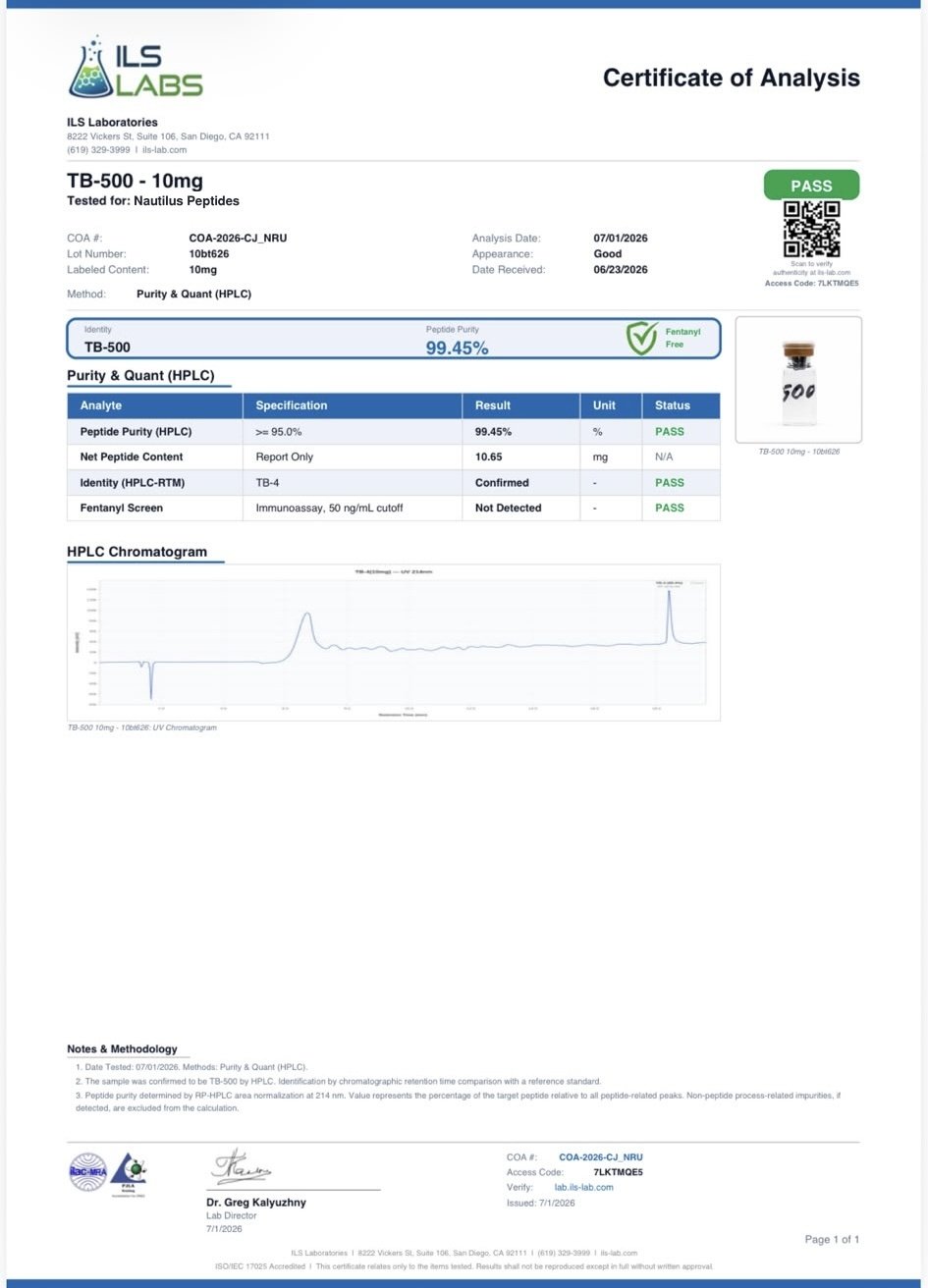This screenshot has width=928, height=1288.
Task: Click the vial caption TB-500 10mg - 10bt626
Action: 798,452
